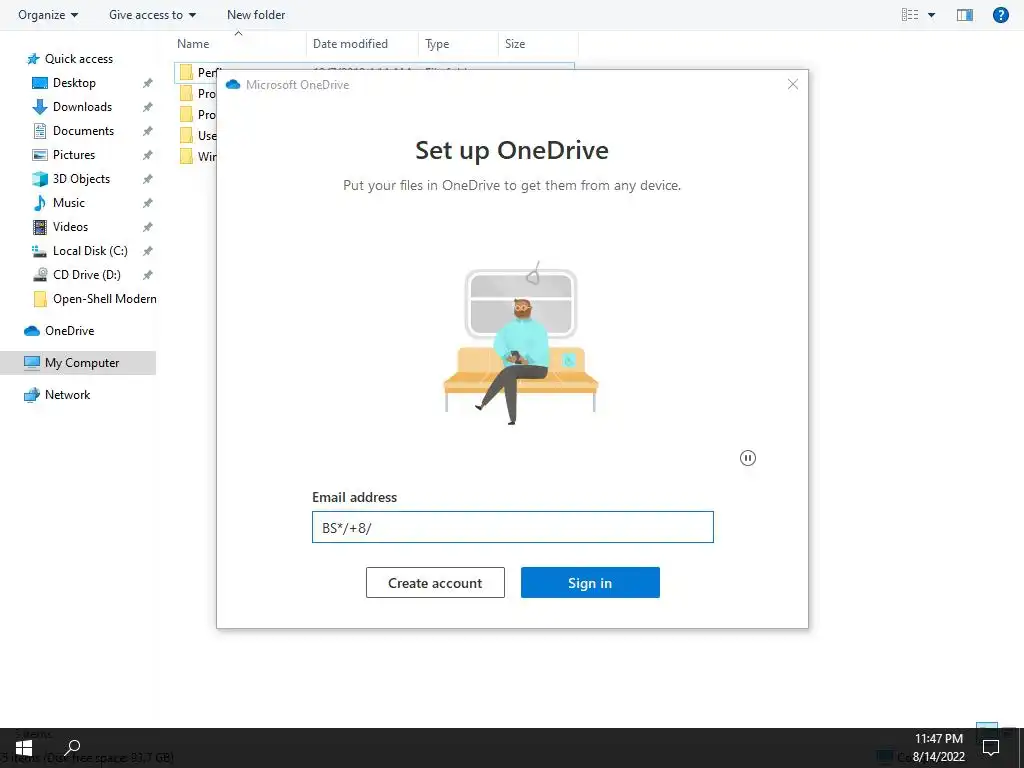The image size is (1024, 768).
Task: Click the Sign in button
Action: 590,583
